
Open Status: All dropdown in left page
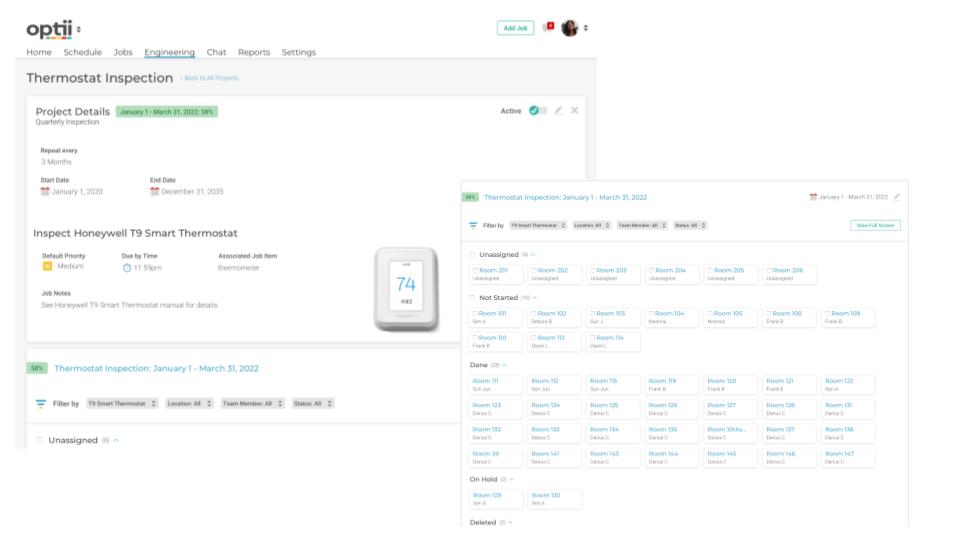point(312,403)
